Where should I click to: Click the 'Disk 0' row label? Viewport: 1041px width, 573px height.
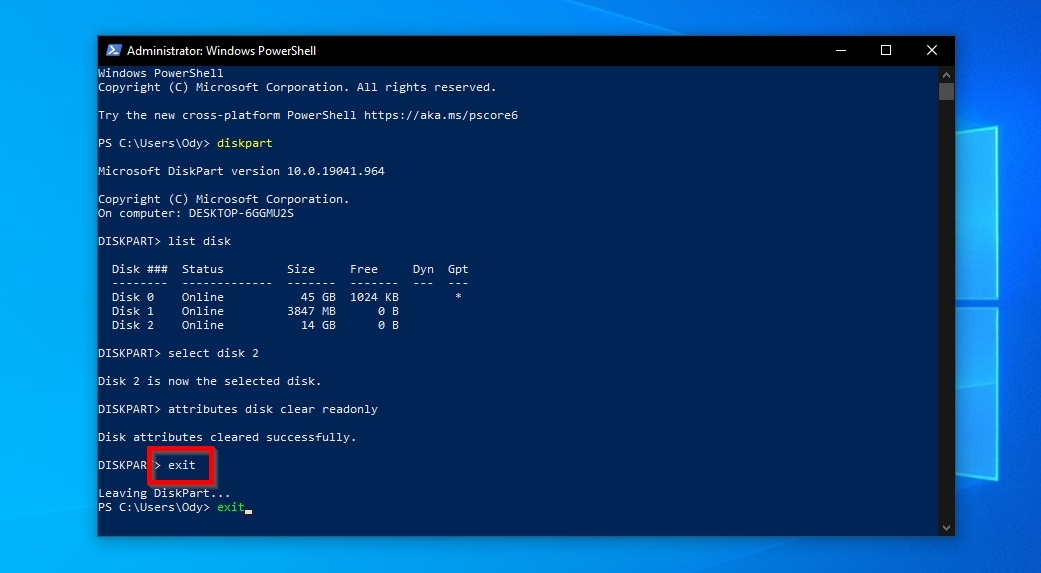click(x=133, y=297)
